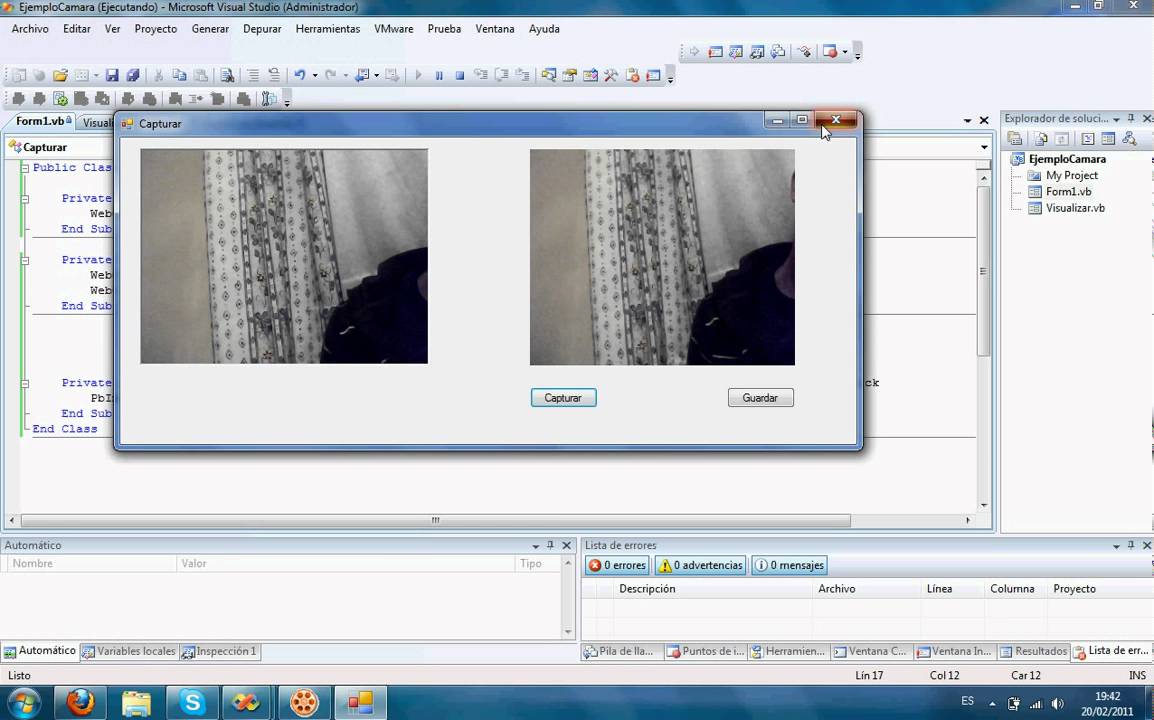Click the Open File folder icon
Screen dimensions: 1154x720
[60, 75]
